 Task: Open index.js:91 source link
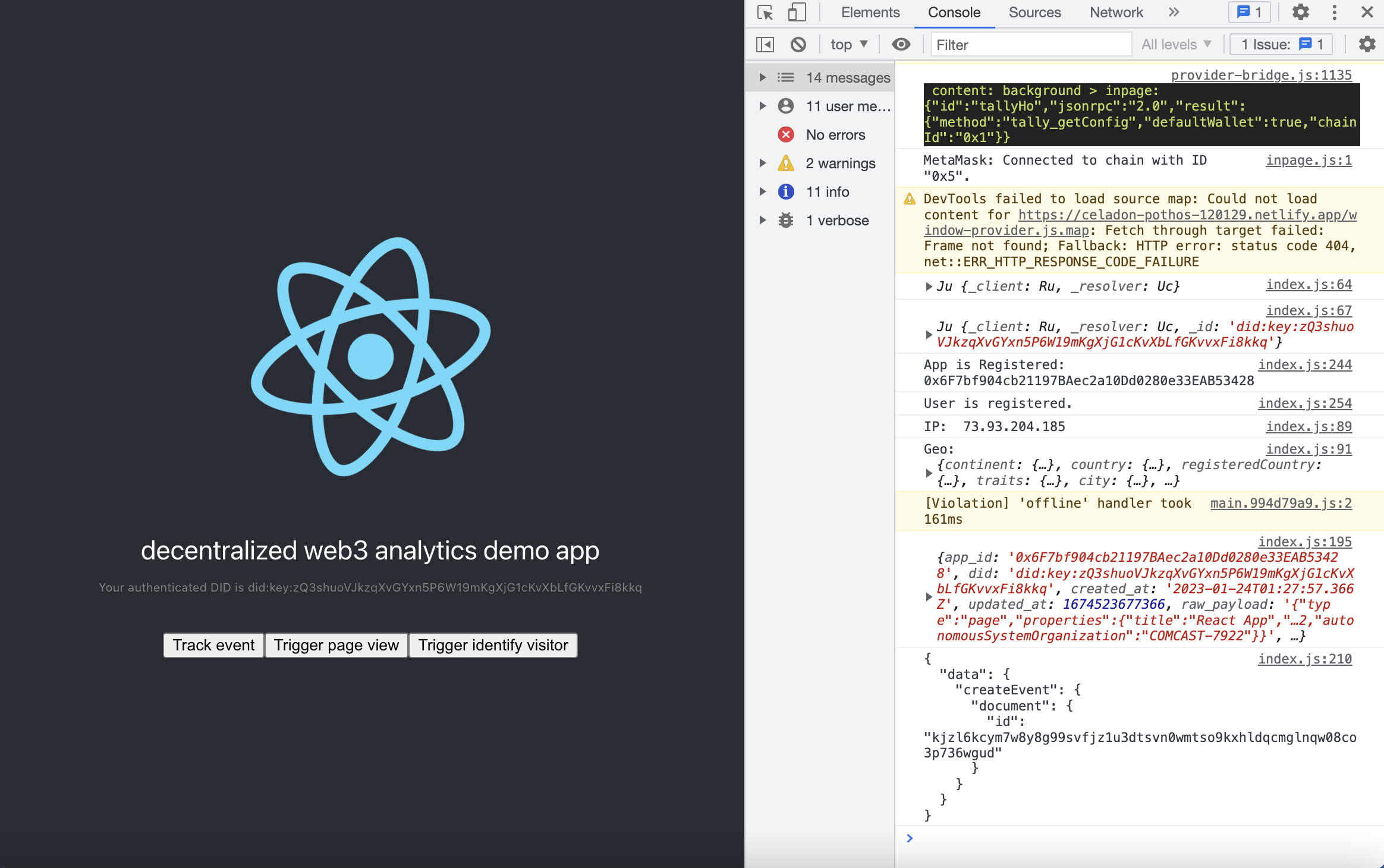1309,449
